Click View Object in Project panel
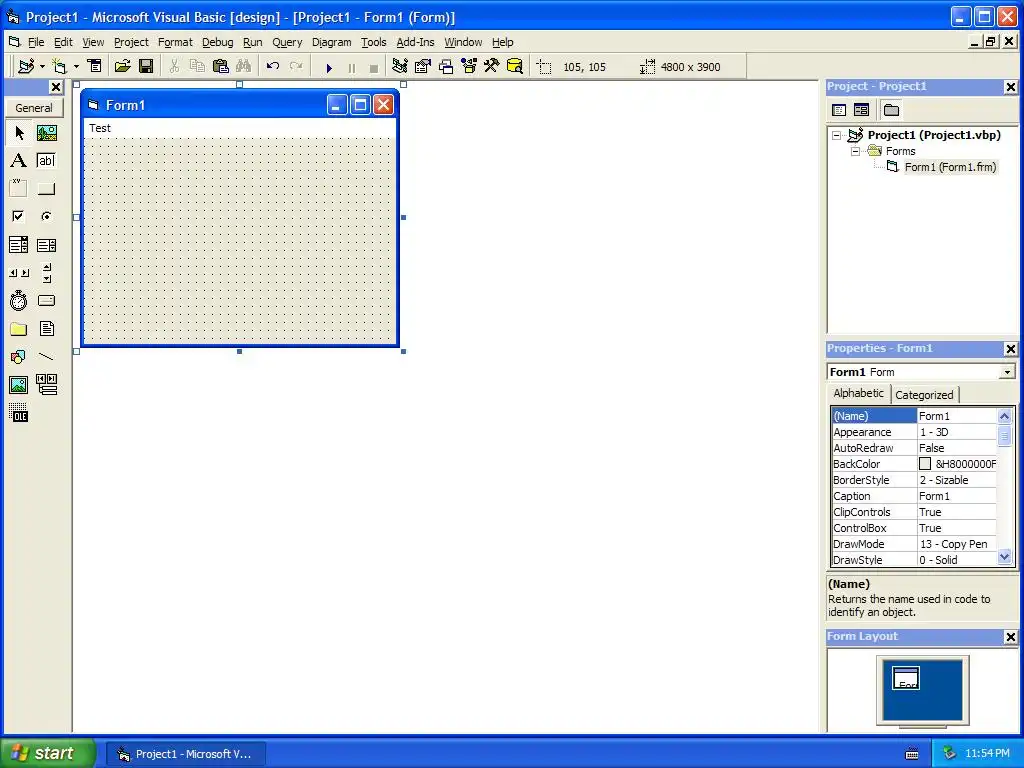Image resolution: width=1024 pixels, height=768 pixels. click(x=861, y=110)
